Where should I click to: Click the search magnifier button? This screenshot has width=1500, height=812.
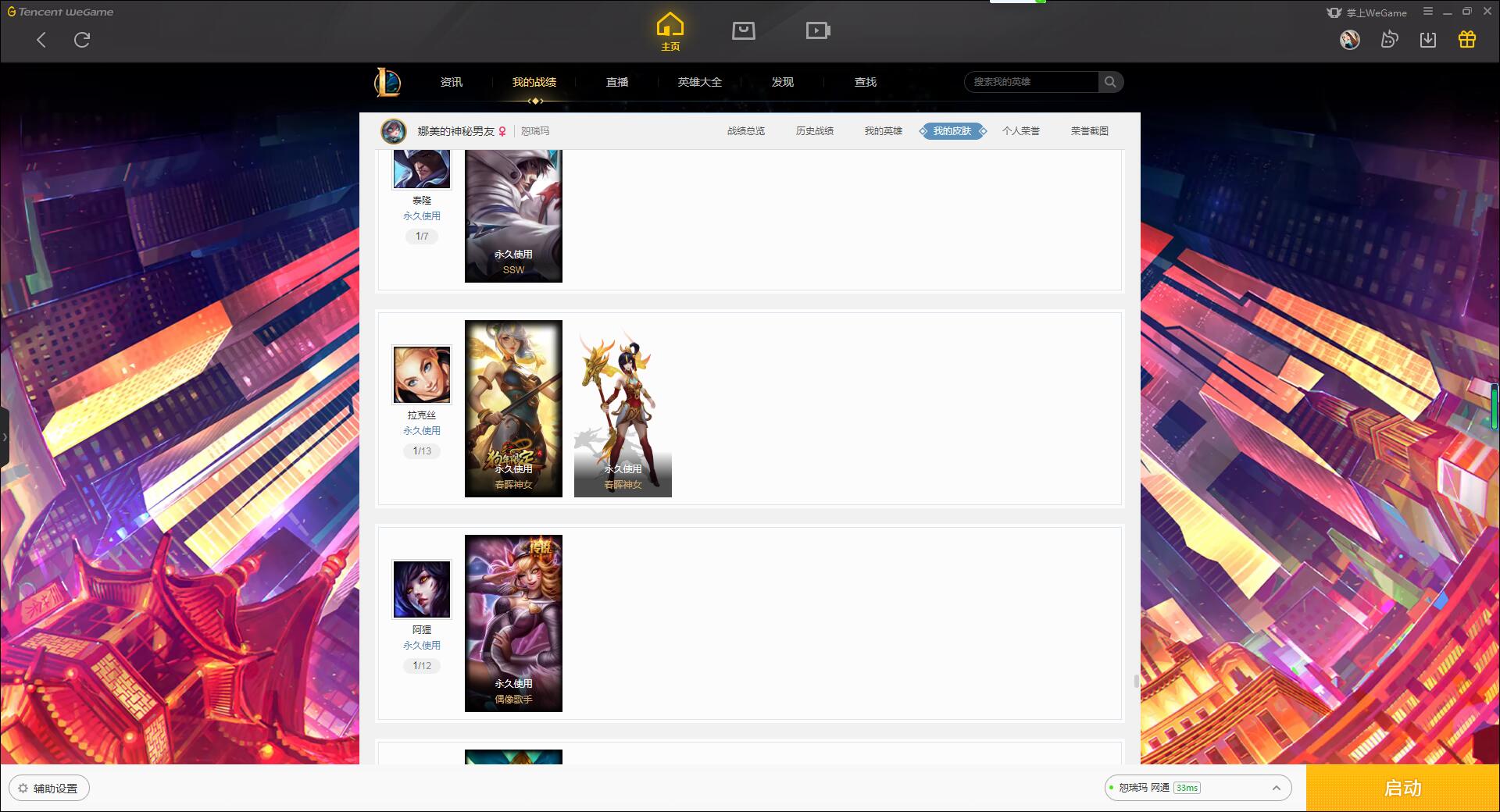click(1110, 82)
